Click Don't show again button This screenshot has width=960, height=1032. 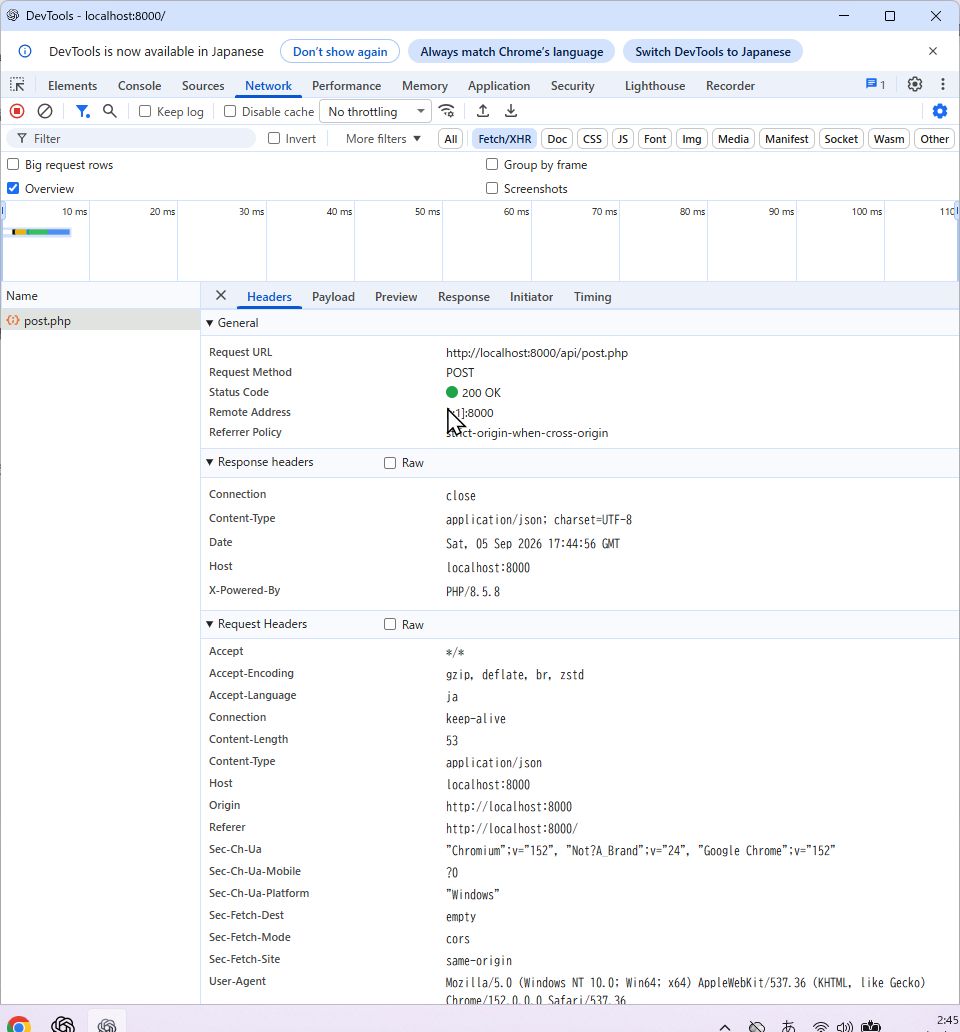340,51
